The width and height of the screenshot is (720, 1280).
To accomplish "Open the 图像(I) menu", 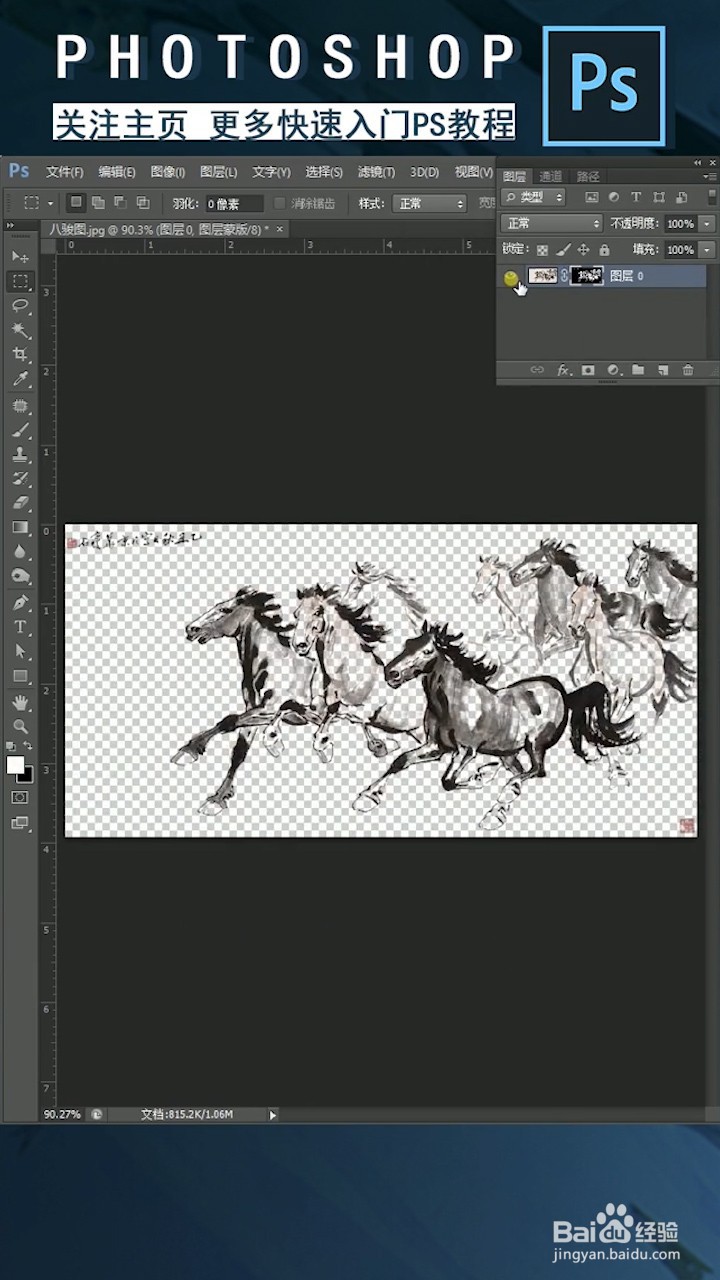I will 168,172.
